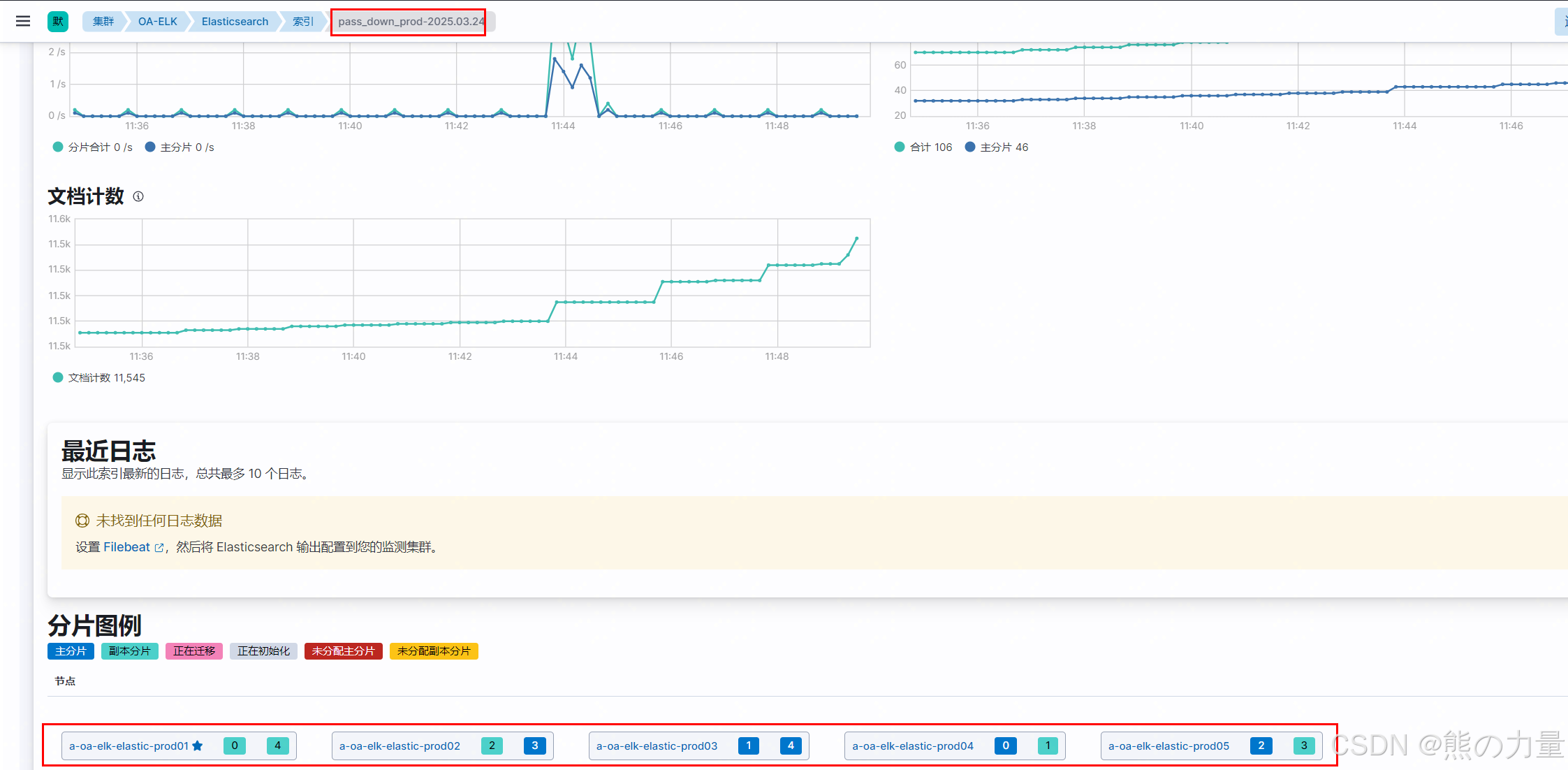Click the 正在迁移 pink legend badge
The image size is (1568, 770).
(x=194, y=651)
